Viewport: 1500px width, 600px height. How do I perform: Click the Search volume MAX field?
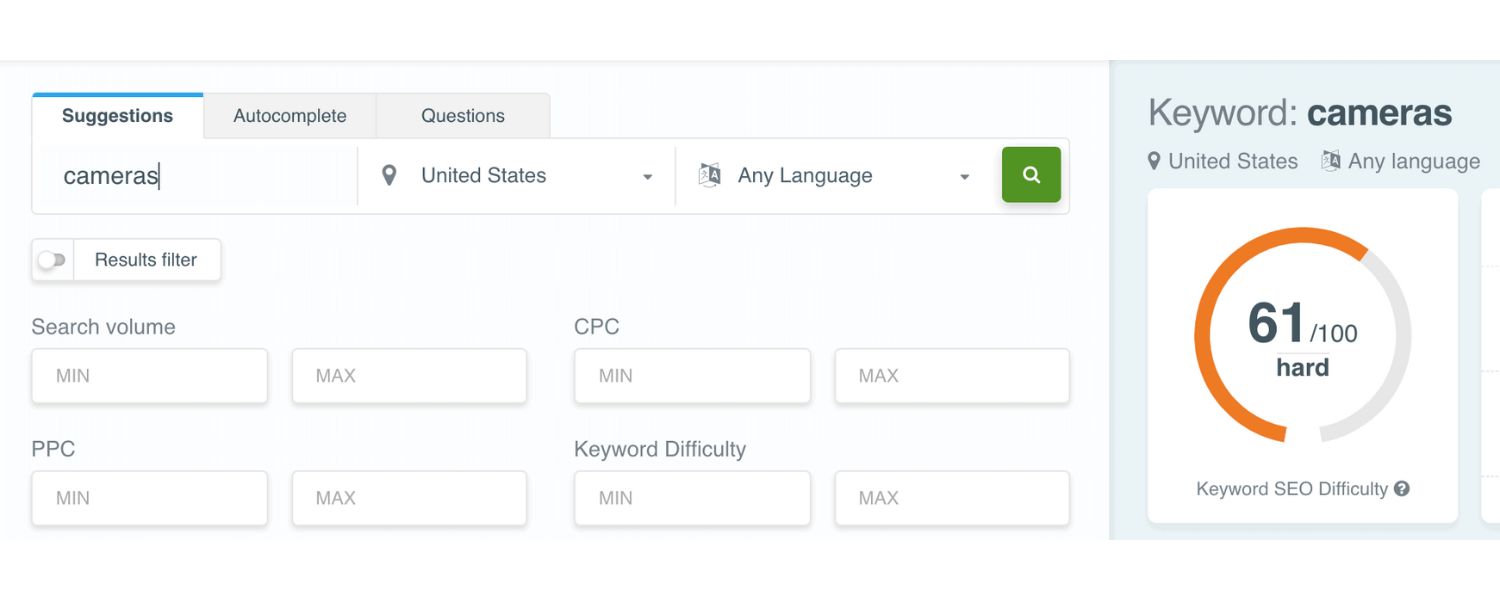pyautogui.click(x=409, y=376)
